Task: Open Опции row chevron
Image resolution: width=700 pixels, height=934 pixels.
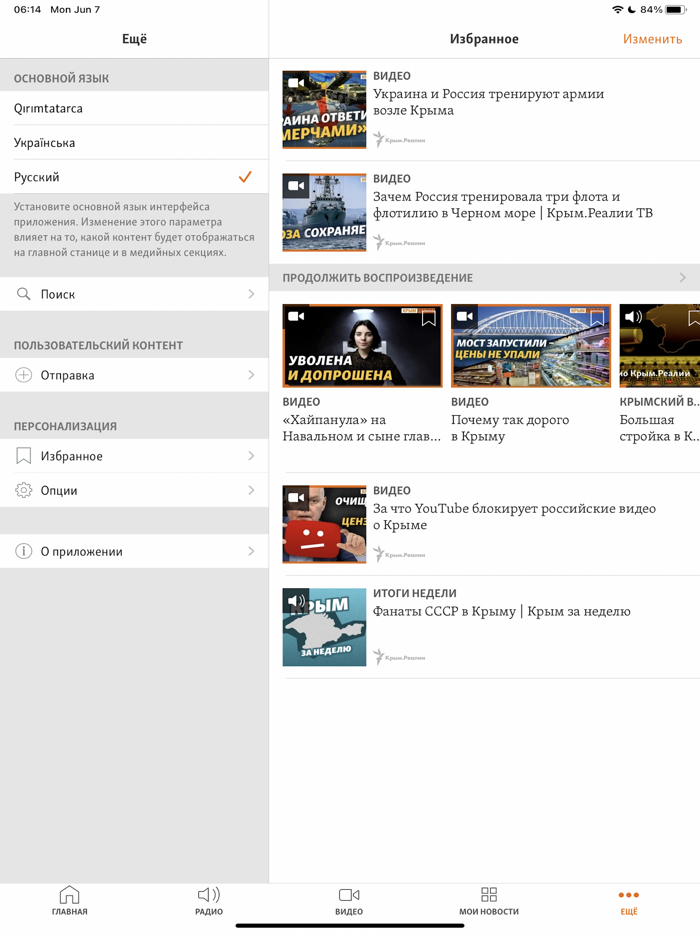Action: (251, 490)
